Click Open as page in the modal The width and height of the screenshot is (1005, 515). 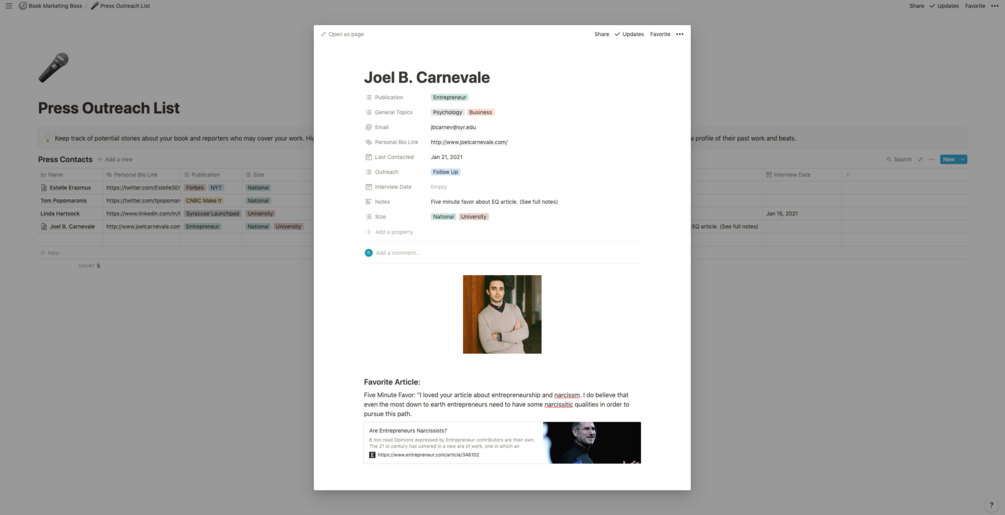(x=342, y=34)
